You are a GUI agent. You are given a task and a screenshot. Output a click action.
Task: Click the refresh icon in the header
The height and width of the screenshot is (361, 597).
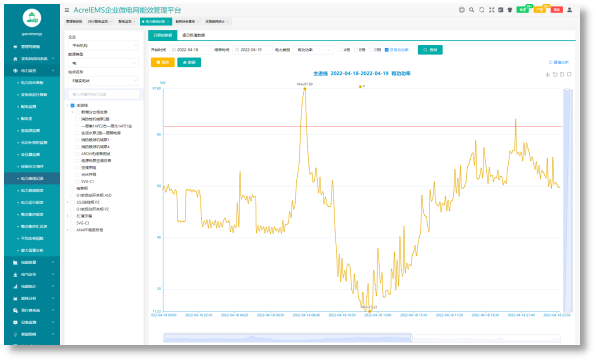click(x=482, y=10)
